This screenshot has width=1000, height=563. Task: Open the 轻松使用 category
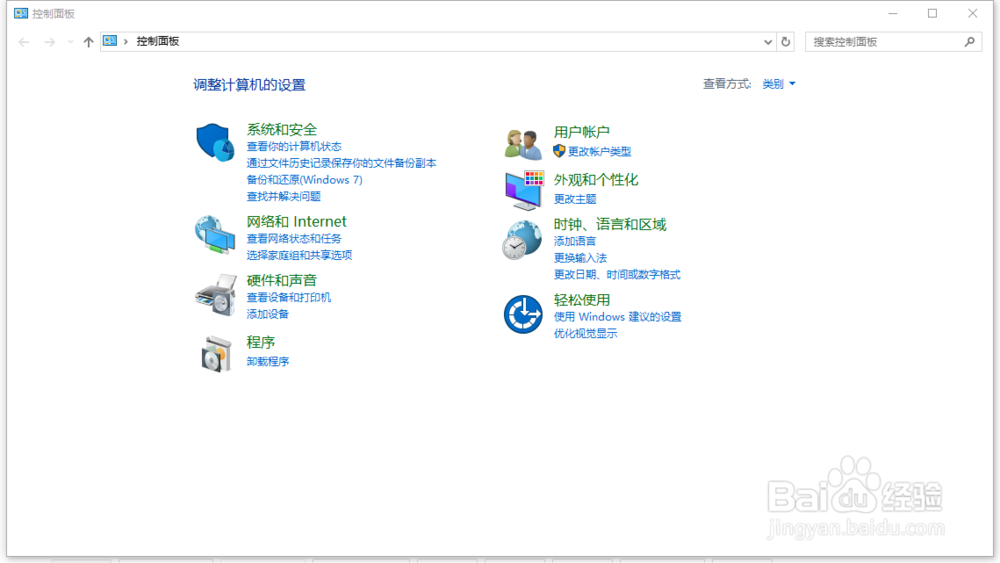point(582,300)
